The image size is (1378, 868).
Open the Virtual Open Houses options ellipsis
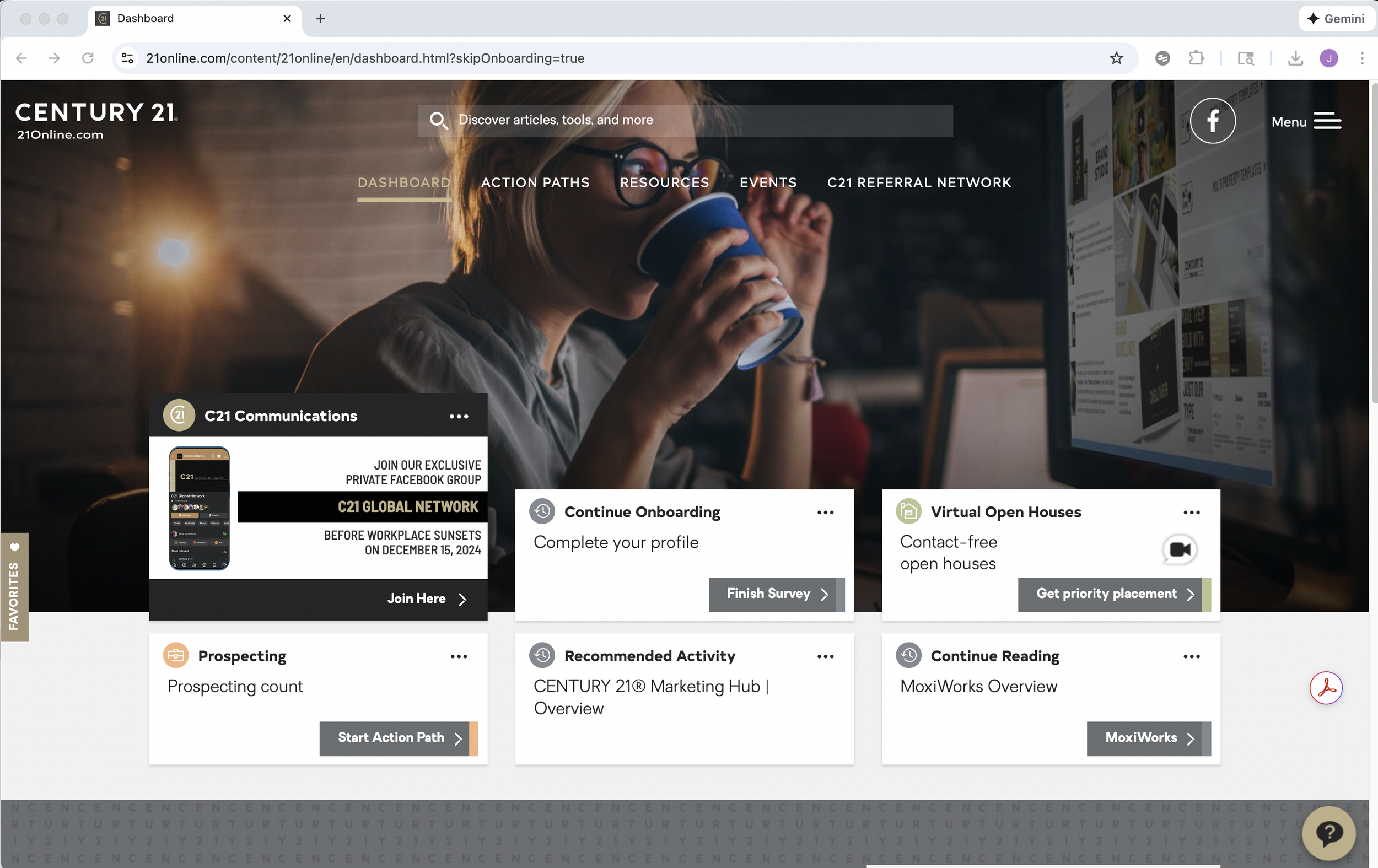coord(1191,512)
